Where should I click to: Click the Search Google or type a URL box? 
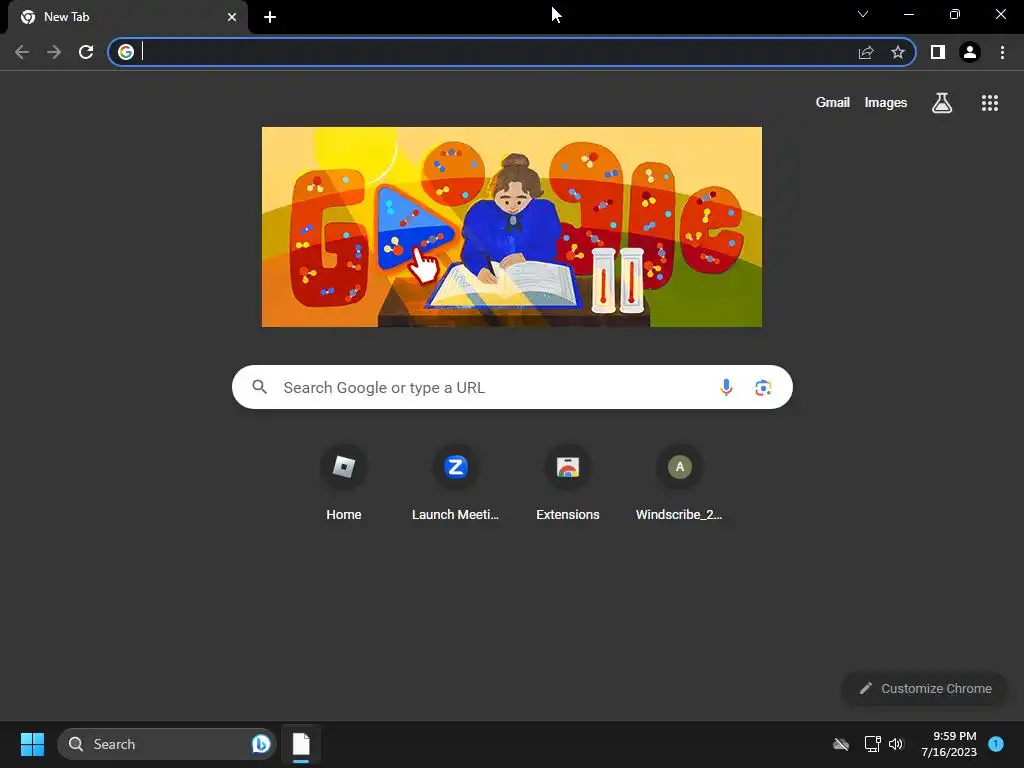tap(513, 387)
